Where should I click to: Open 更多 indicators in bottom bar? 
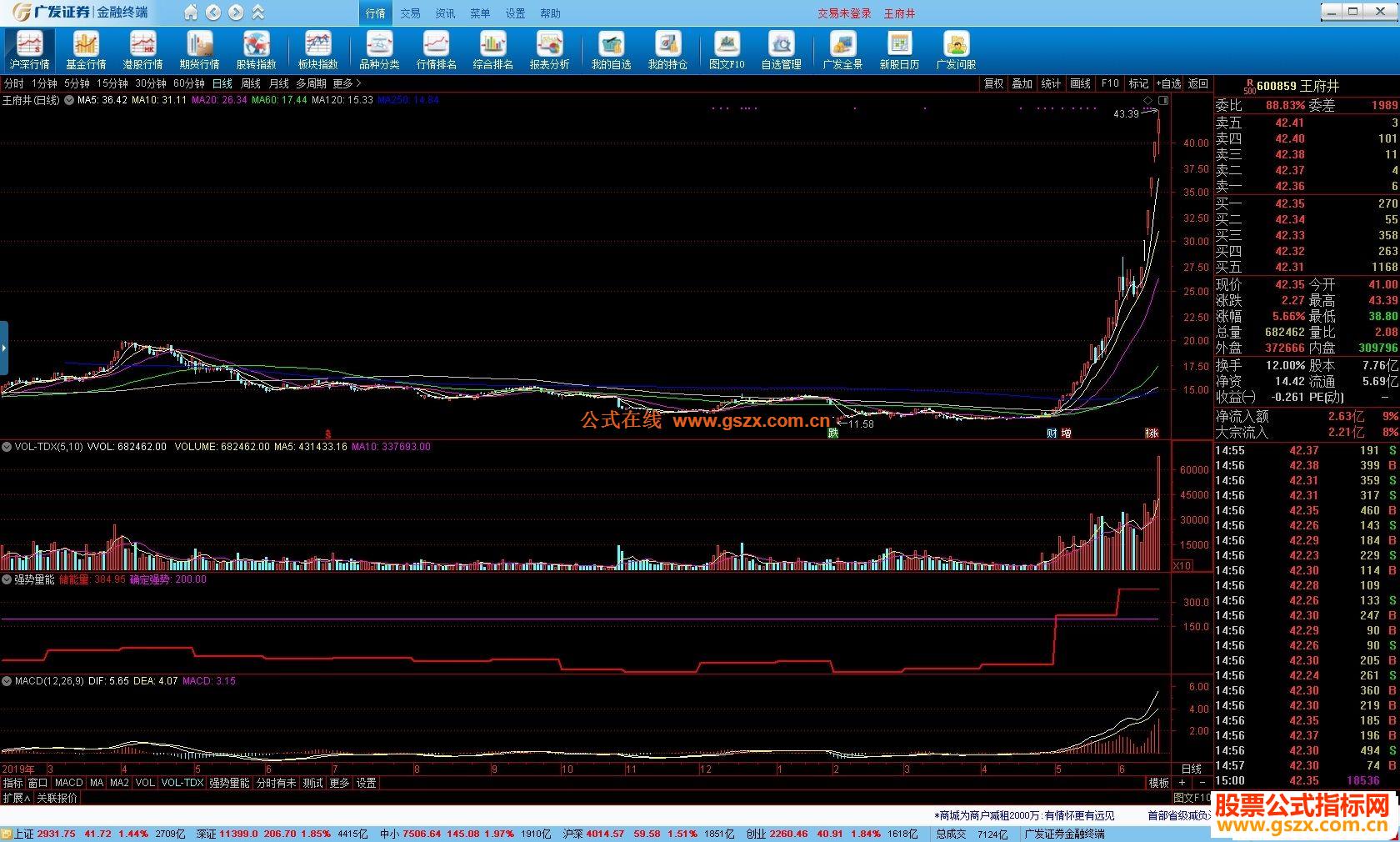[x=339, y=783]
